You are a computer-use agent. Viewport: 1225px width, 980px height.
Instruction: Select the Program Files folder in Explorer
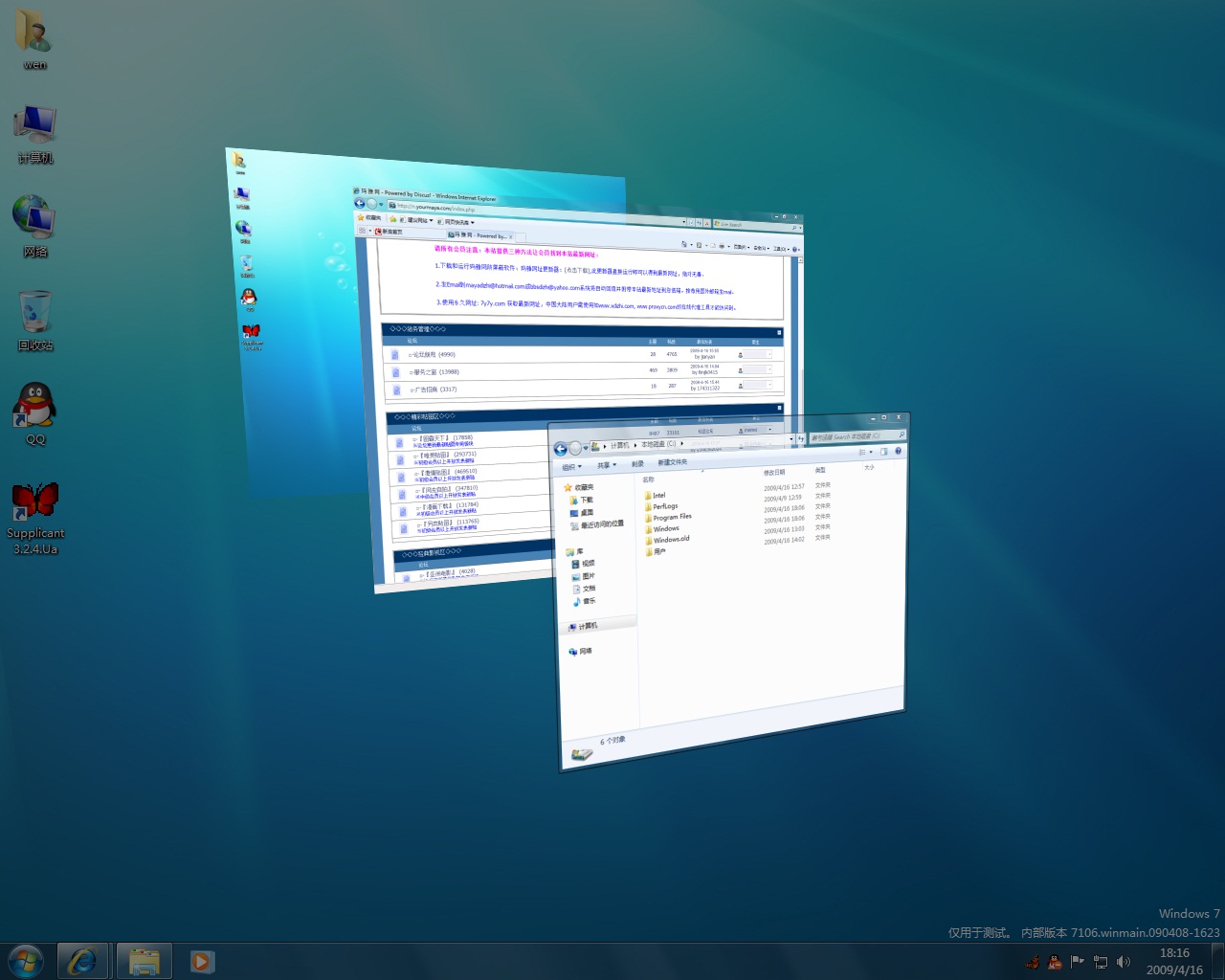coord(668,518)
